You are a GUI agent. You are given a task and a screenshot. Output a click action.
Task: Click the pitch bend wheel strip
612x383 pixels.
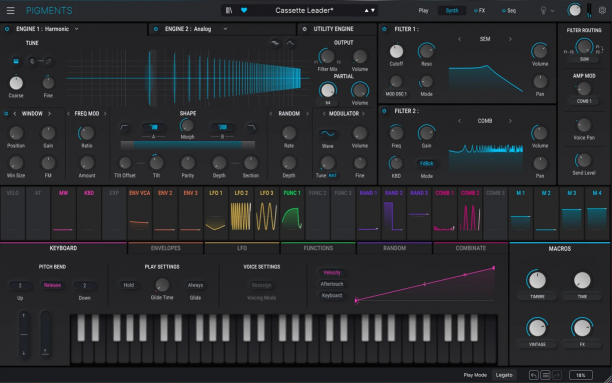click(x=24, y=334)
